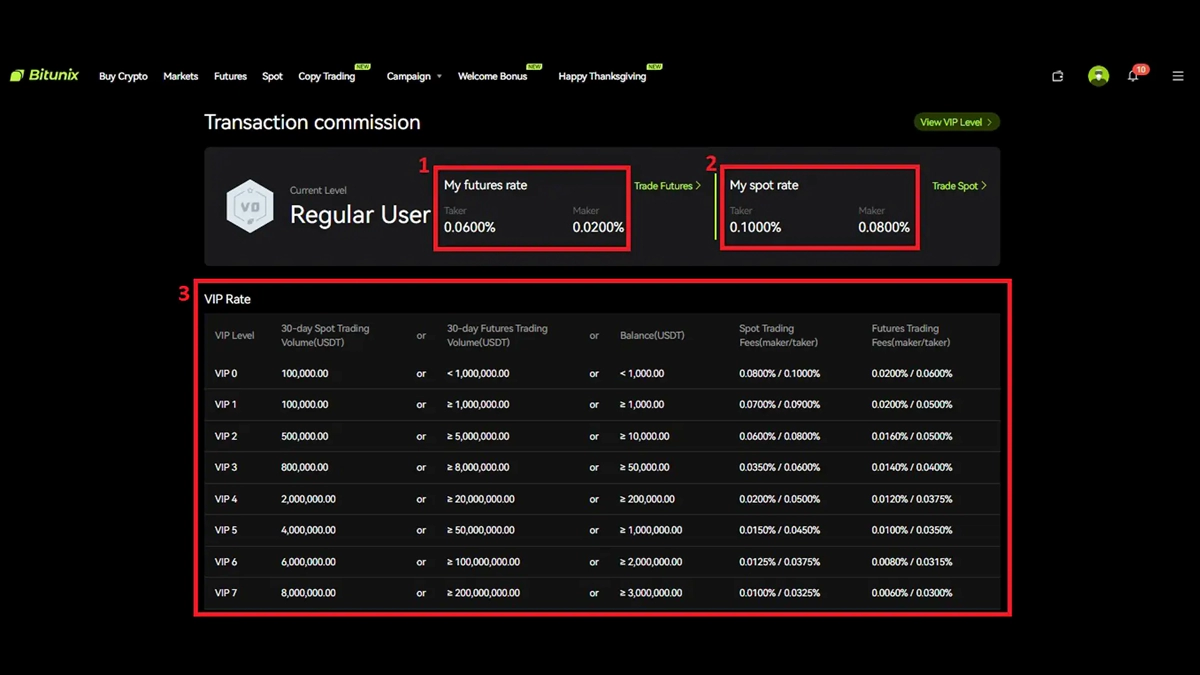This screenshot has height=675, width=1200.
Task: Click the green user avatar icon
Action: (x=1098, y=76)
